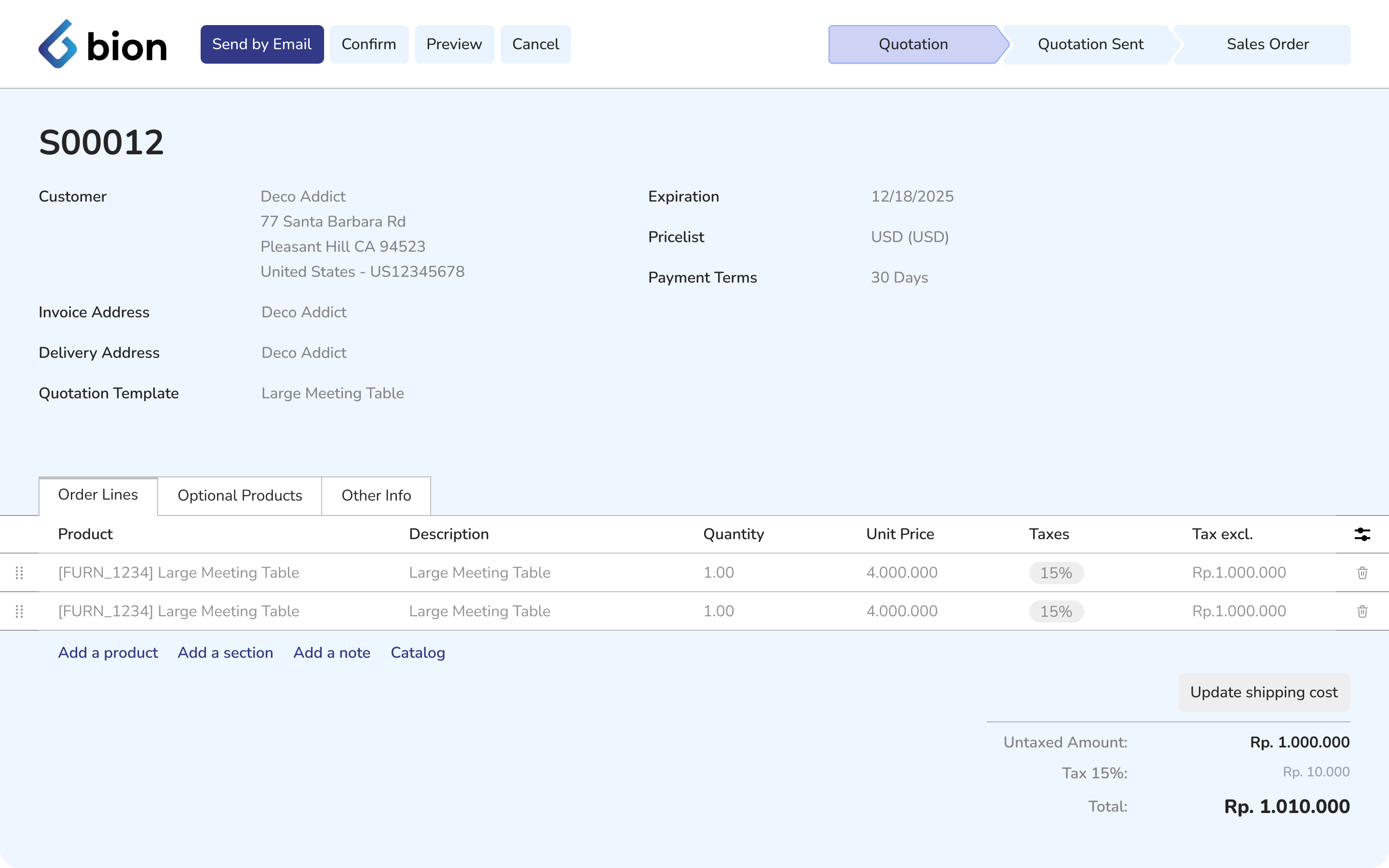
Task: Click the bion logo icon
Action: 58,44
